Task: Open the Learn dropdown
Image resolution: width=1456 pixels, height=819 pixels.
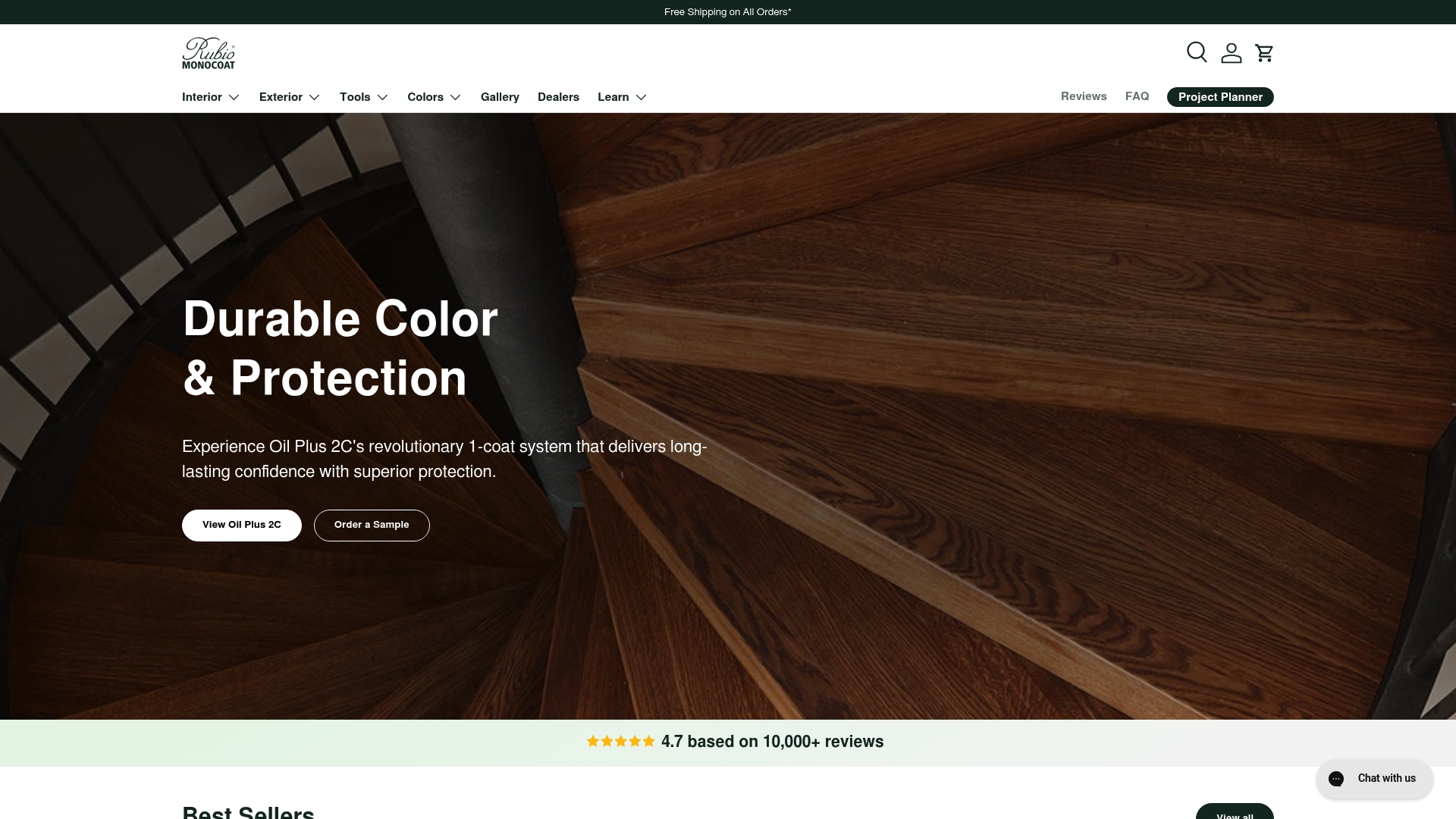Action: 621,97
